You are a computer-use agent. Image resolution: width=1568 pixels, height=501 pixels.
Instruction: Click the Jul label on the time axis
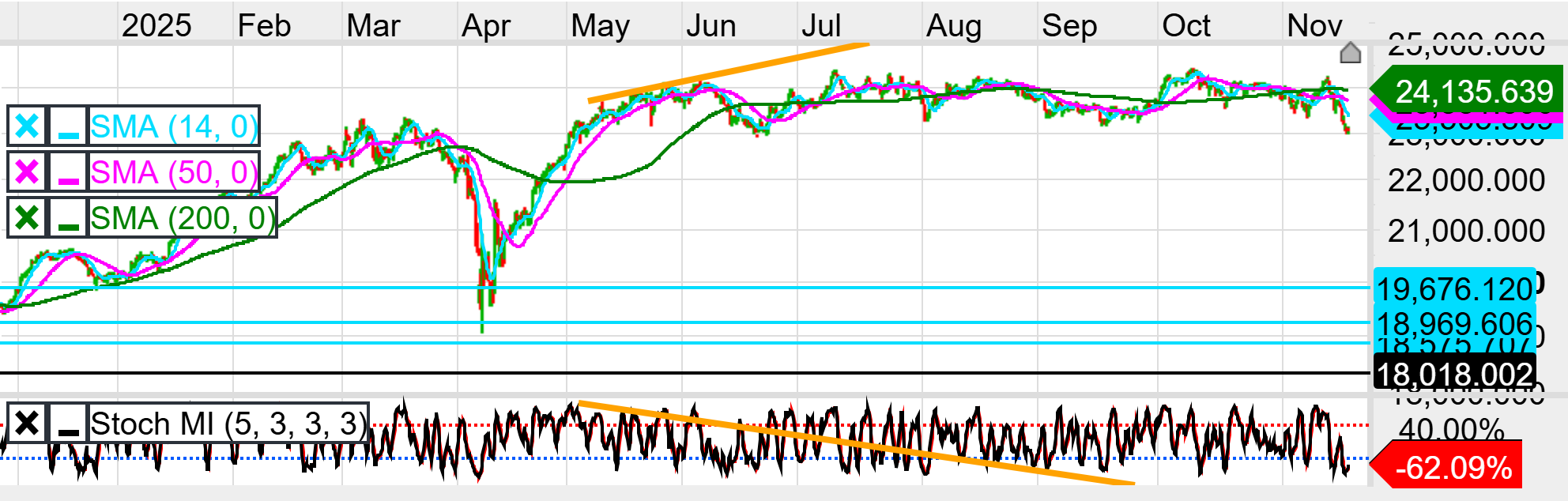pos(821,26)
